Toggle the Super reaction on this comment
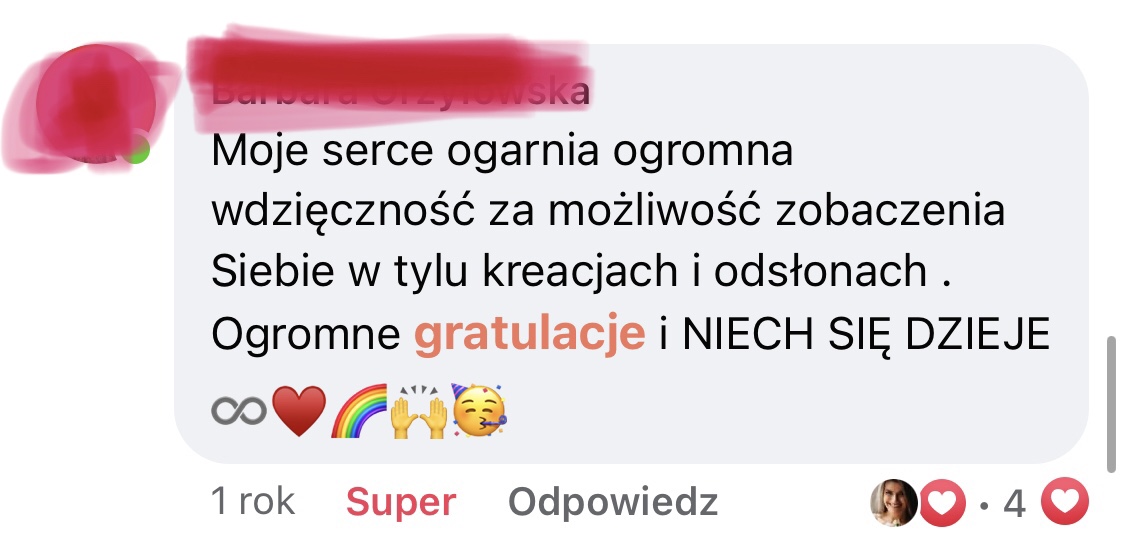Screen dimensions: 1124x541 coord(401,502)
